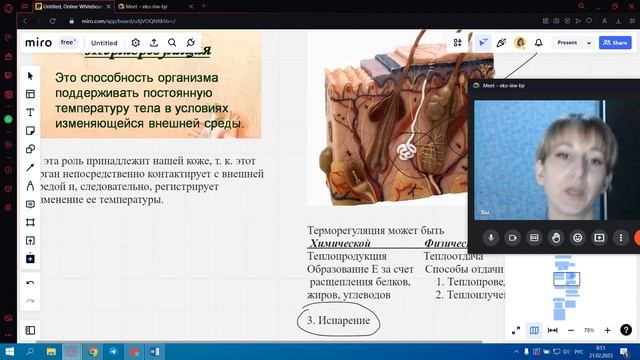Open the user avatar profile
640x360 pixels.
click(x=520, y=42)
